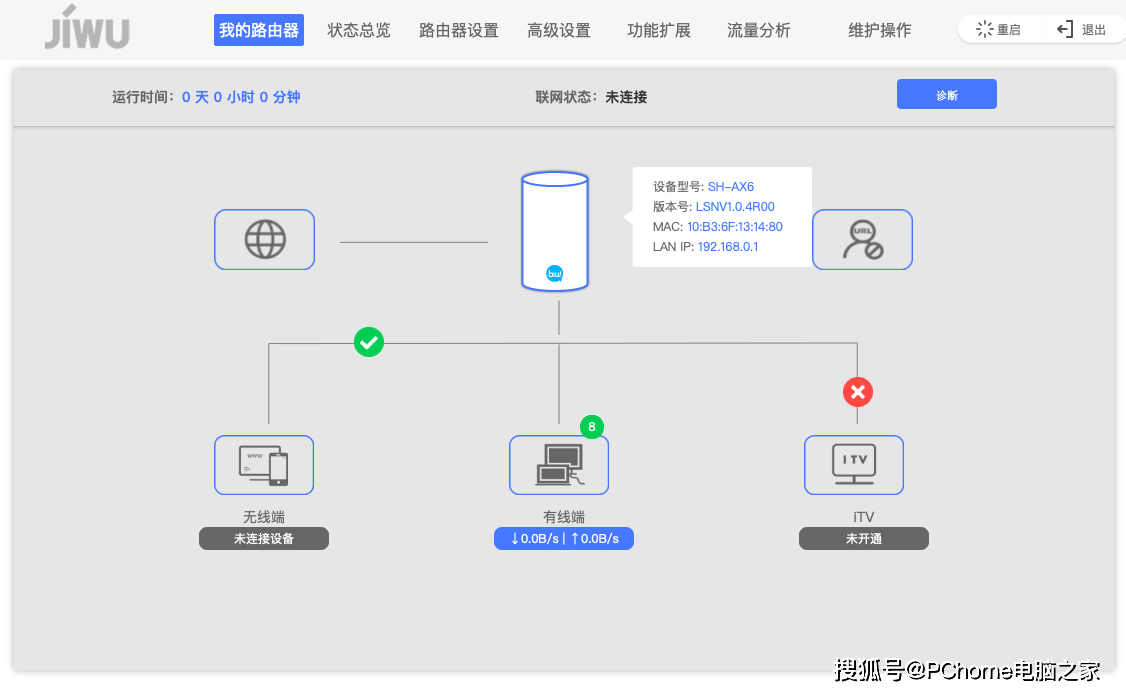Click the iTV television icon
The image size is (1126, 695).
click(x=854, y=465)
